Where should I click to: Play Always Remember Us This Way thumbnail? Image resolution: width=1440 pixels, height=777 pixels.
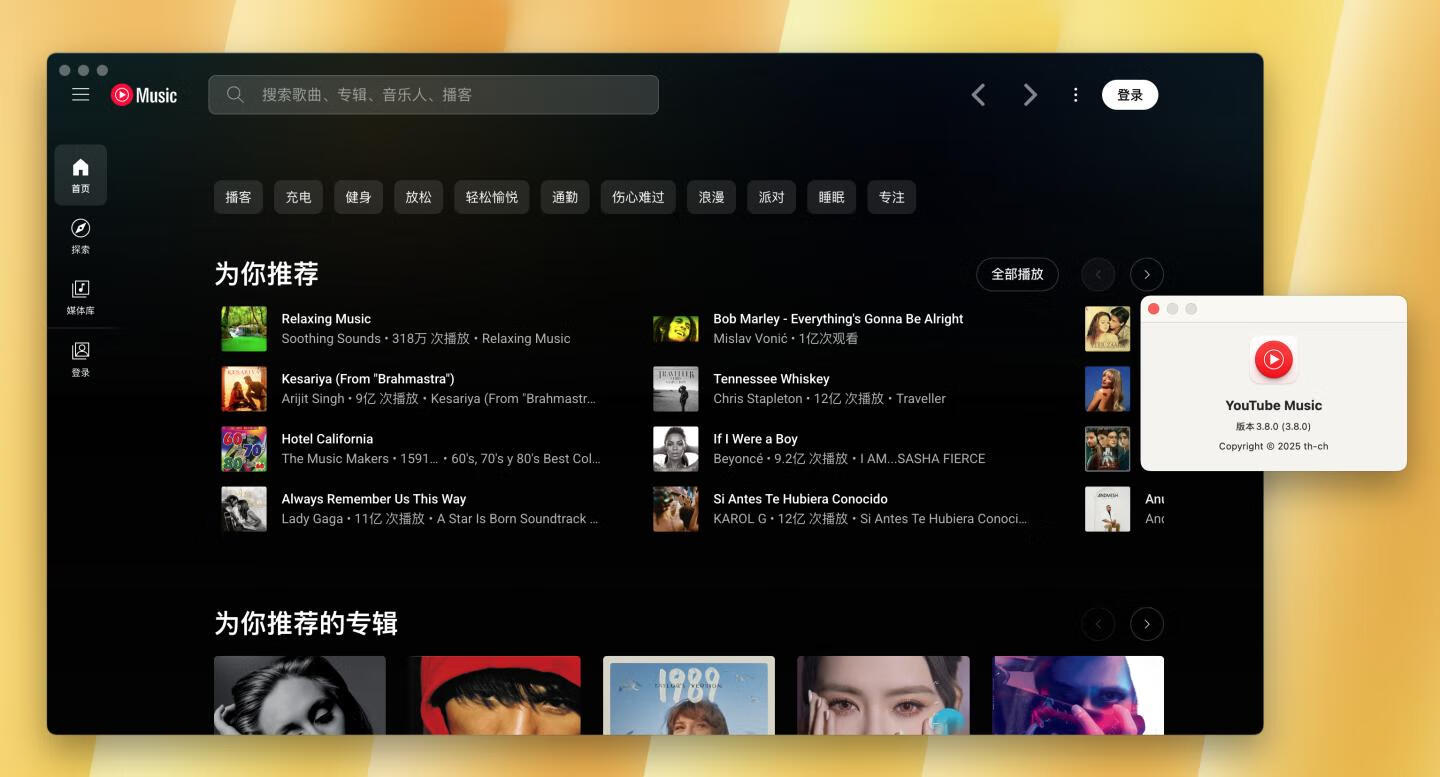244,509
